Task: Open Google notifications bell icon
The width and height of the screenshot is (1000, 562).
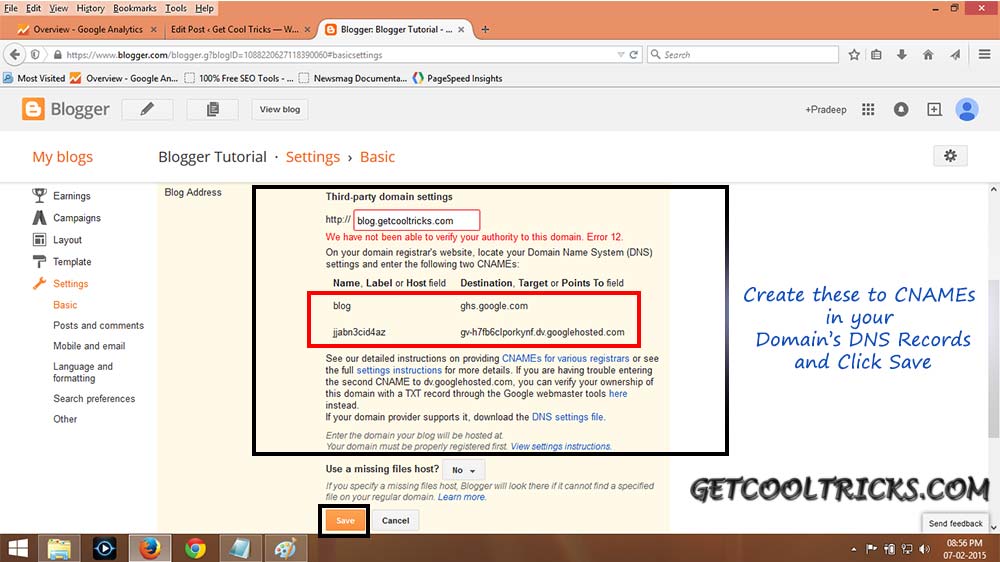Action: [901, 109]
